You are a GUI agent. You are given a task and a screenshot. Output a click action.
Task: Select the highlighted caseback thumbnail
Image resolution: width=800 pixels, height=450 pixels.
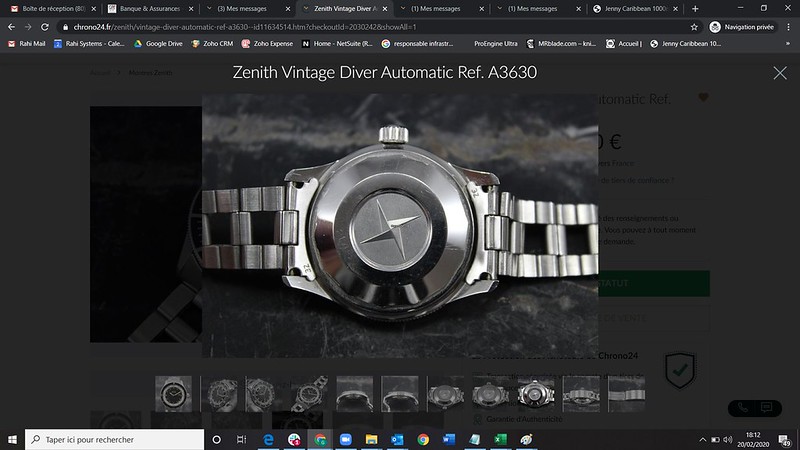(x=536, y=394)
